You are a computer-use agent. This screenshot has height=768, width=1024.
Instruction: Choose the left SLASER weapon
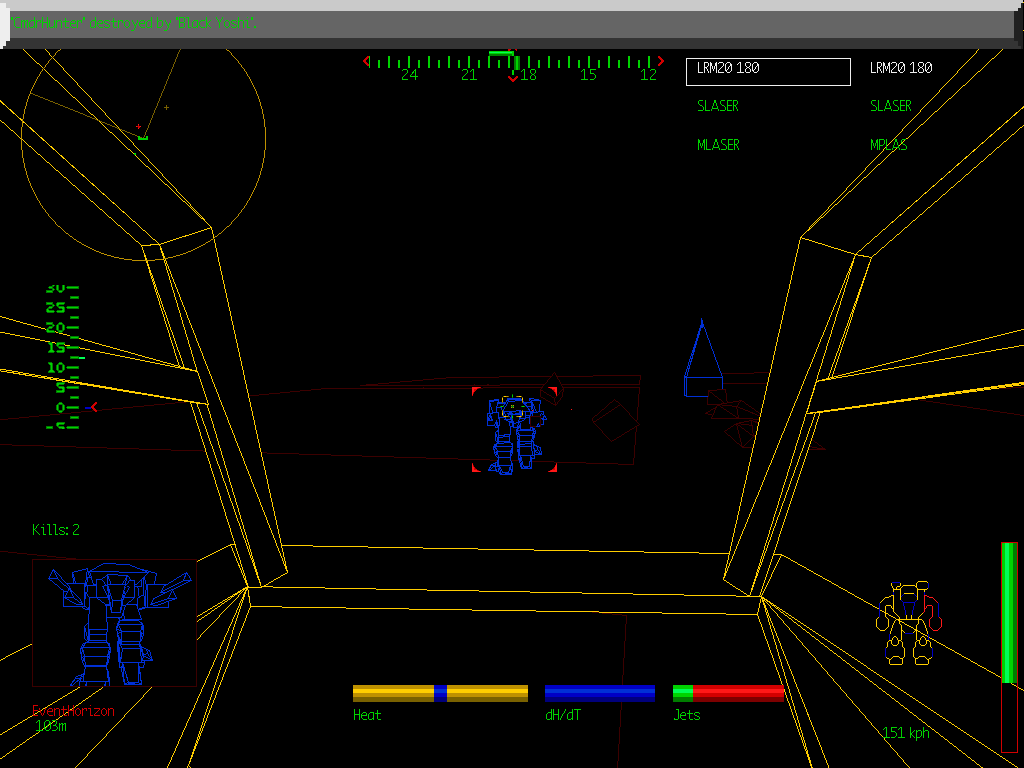[718, 106]
